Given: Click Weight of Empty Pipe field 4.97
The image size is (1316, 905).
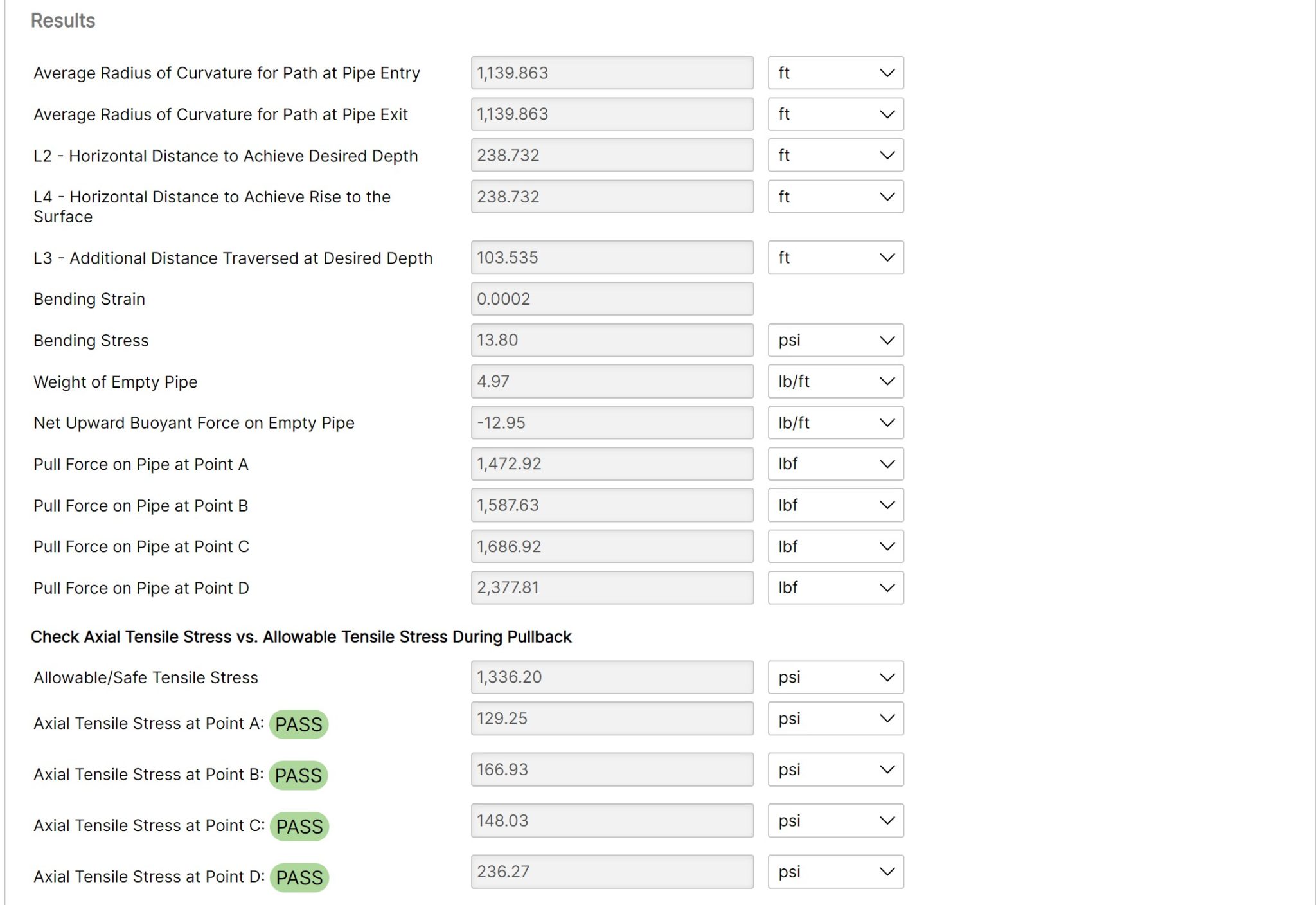Looking at the screenshot, I should pyautogui.click(x=612, y=381).
